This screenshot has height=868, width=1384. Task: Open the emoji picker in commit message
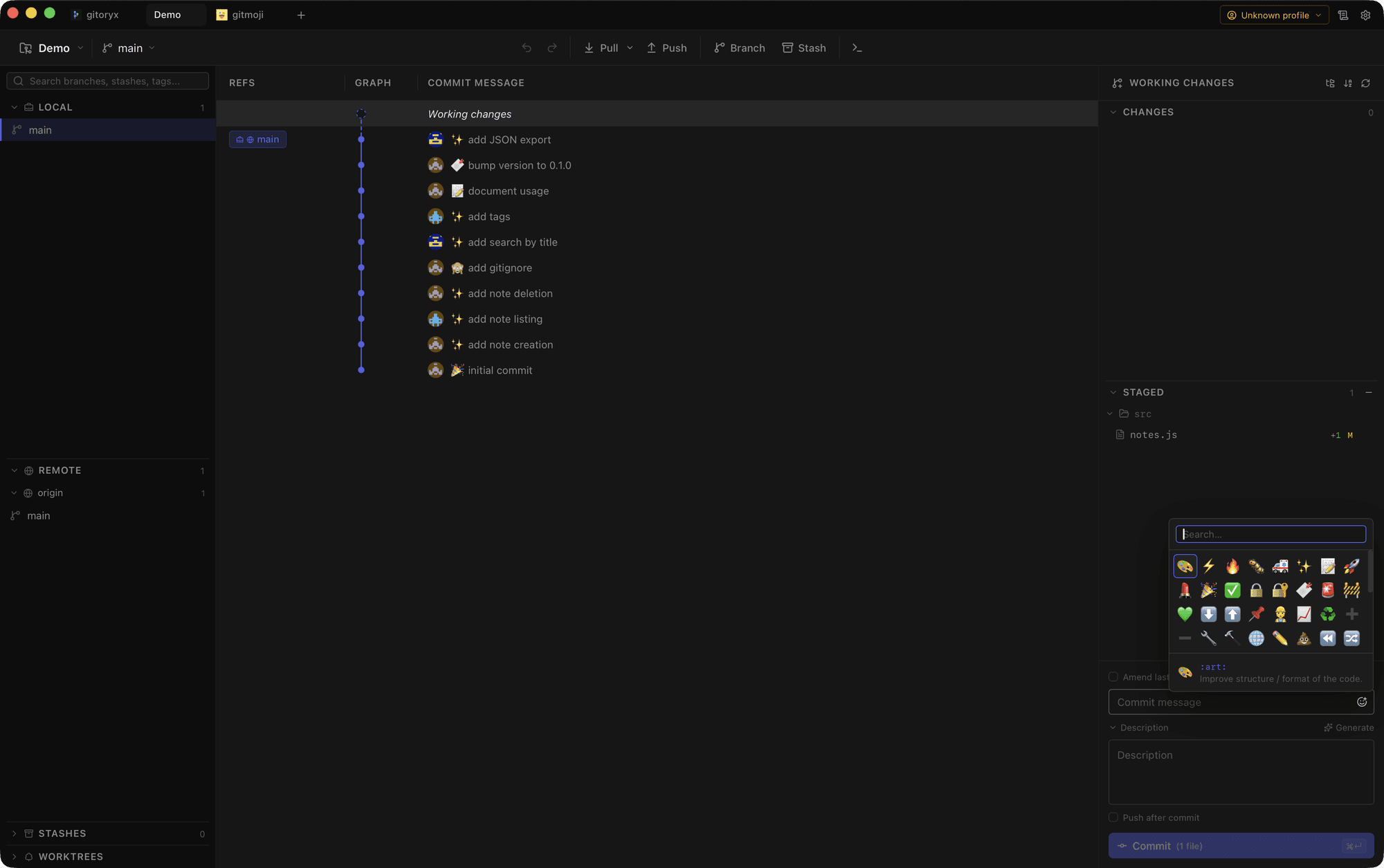point(1362,702)
